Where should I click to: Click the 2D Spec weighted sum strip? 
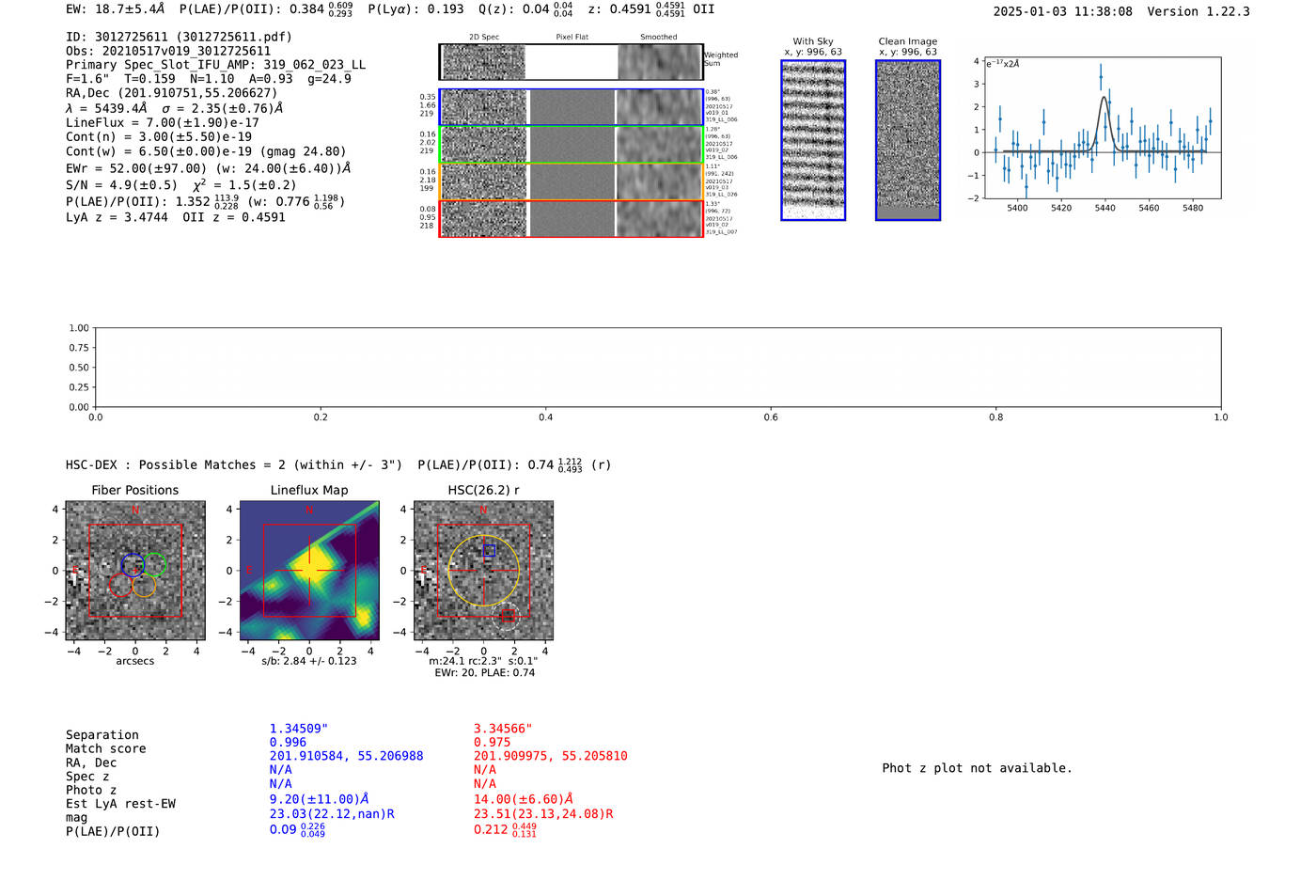[483, 62]
